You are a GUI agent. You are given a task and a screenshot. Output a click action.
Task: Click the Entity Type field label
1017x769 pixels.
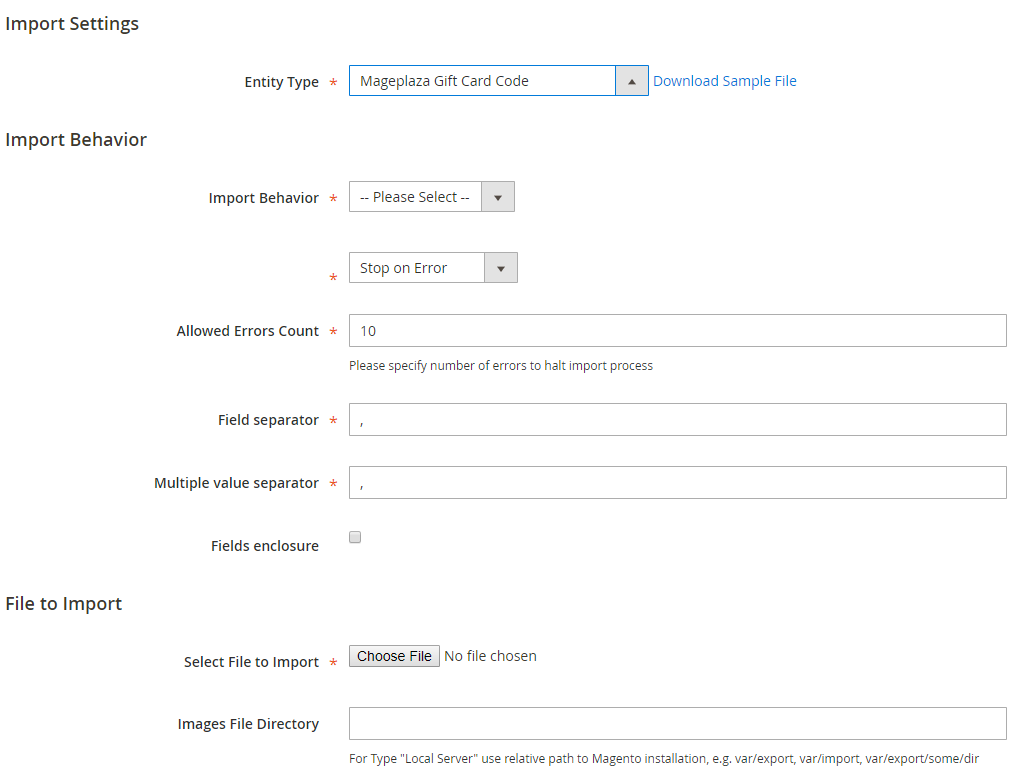(281, 82)
